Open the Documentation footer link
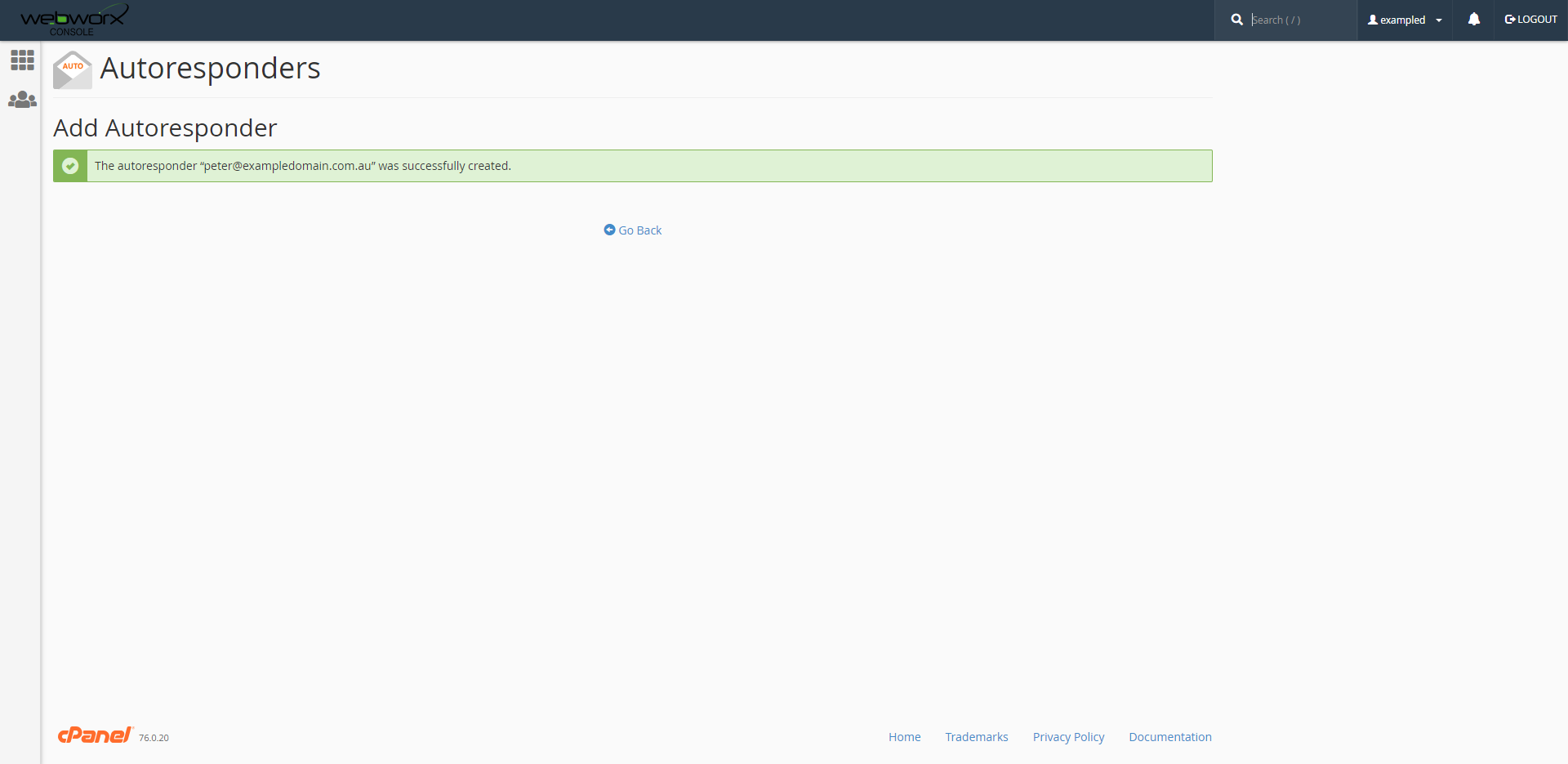Screen dimensions: 1568x764 coord(1169,737)
